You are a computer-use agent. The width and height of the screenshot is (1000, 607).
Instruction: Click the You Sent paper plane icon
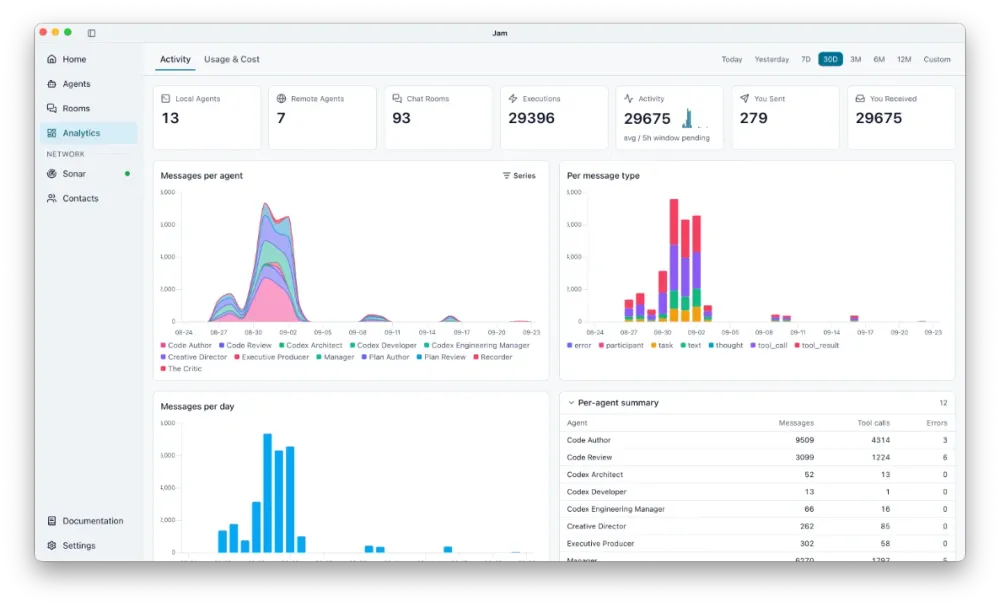coord(744,99)
